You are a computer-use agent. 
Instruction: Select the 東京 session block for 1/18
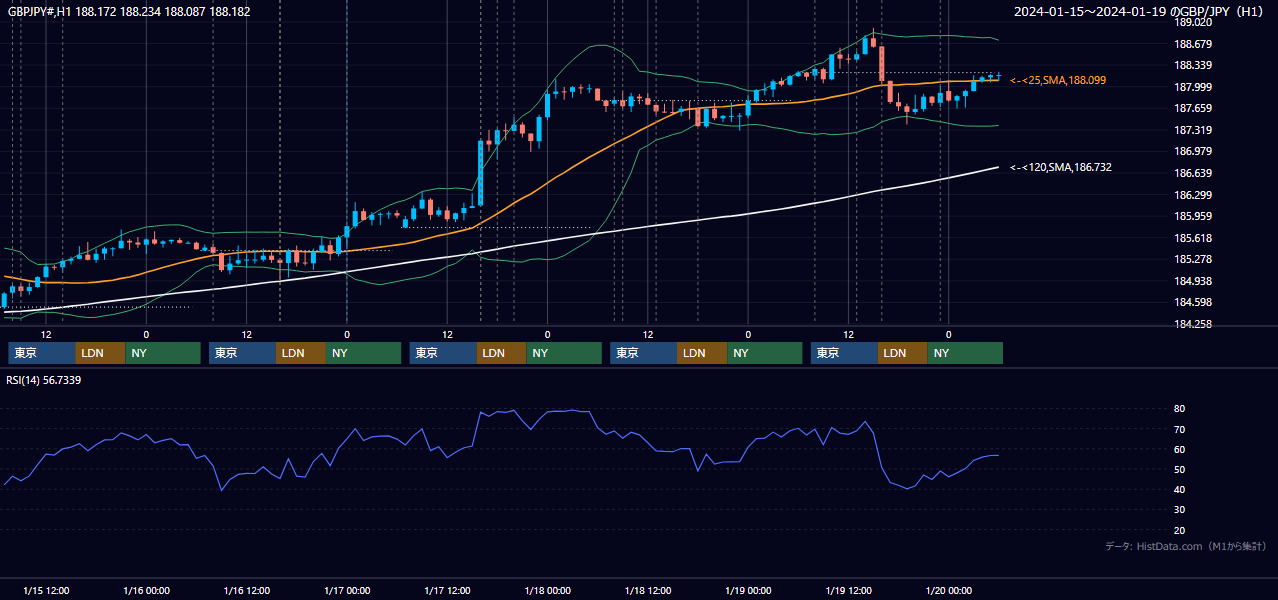[x=644, y=353]
